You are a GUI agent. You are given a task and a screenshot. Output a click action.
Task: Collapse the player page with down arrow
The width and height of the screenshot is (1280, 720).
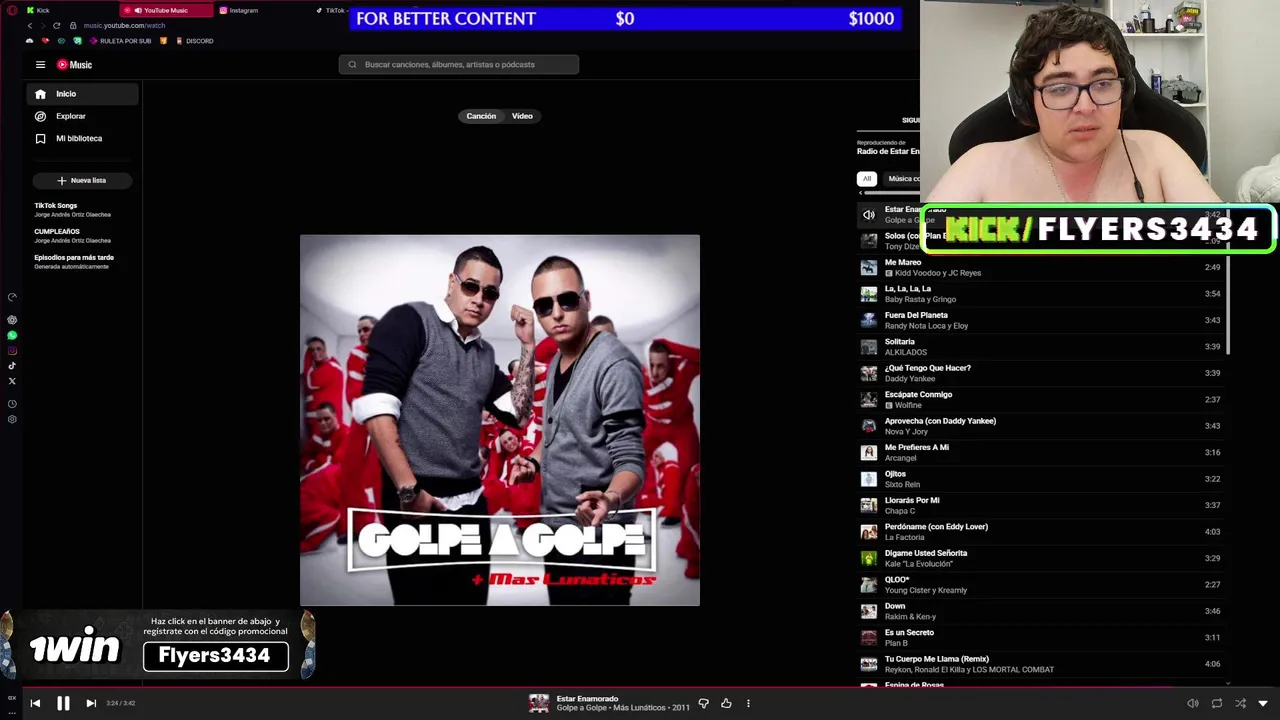click(1263, 703)
